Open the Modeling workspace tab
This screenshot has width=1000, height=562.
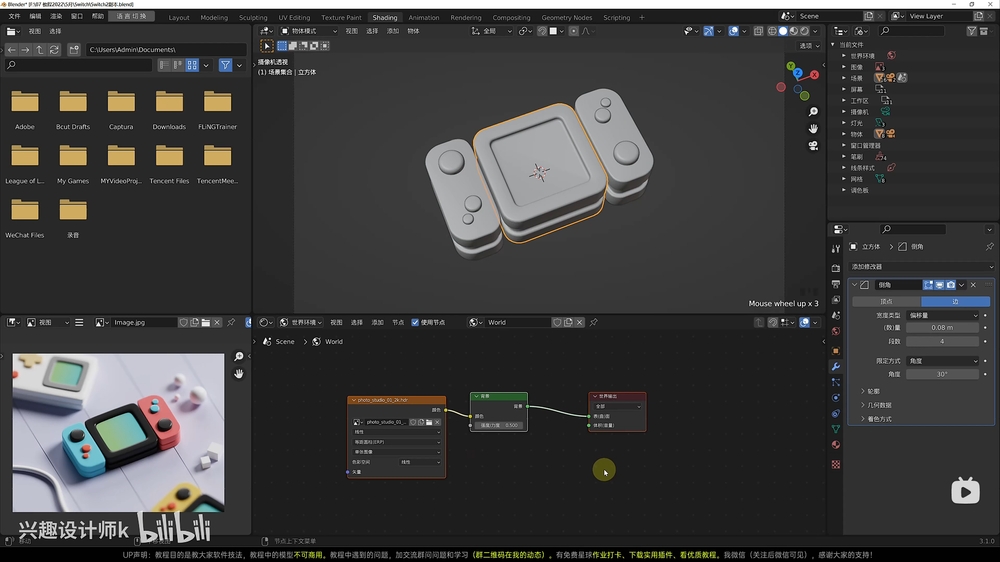click(214, 17)
